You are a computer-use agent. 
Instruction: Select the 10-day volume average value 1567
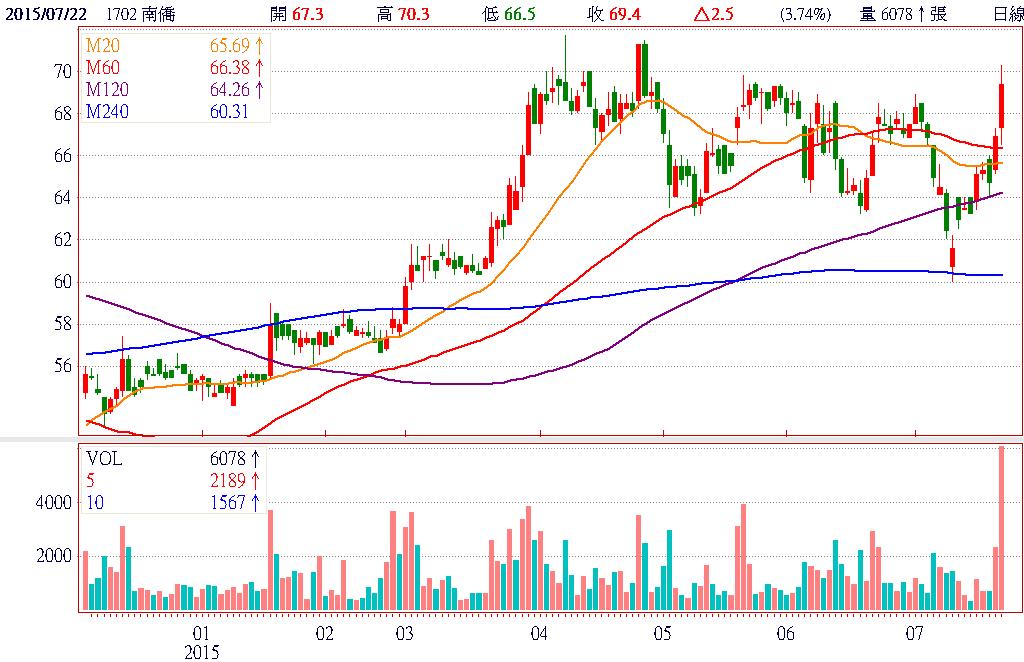(229, 503)
